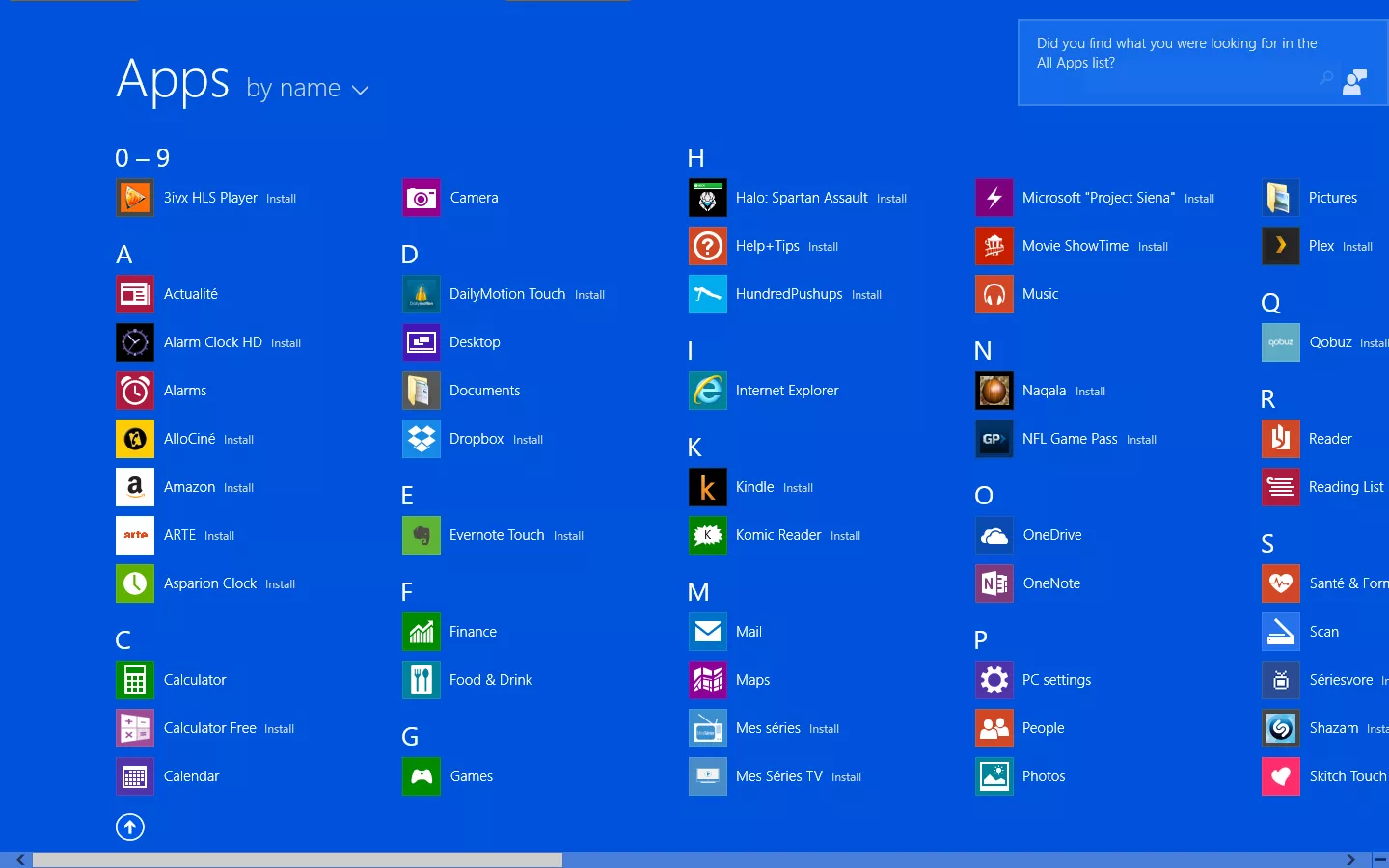Viewport: 1389px width, 868px height.
Task: Click the HundredPushups label
Action: 789,294
